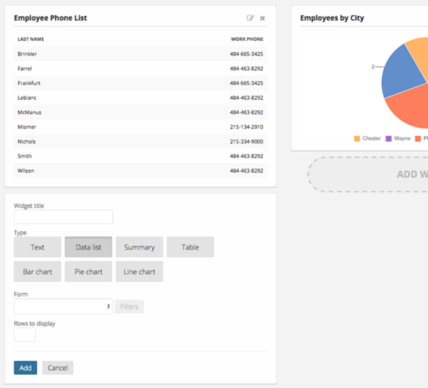Click the Wayne legend swatch
428x388 pixels.
[x=389, y=139]
